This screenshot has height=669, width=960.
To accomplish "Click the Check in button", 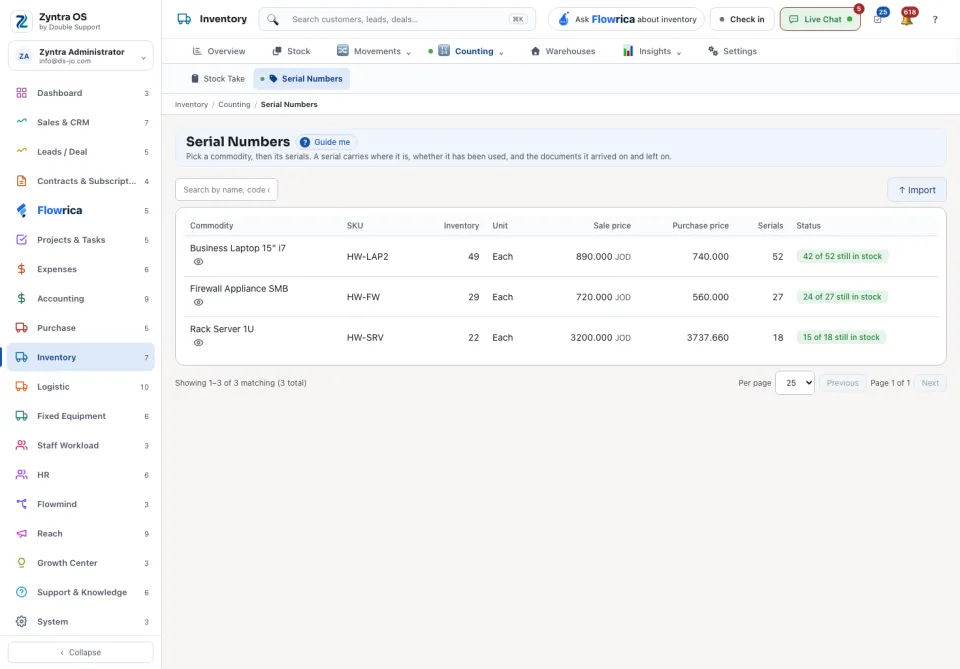I will (741, 20).
